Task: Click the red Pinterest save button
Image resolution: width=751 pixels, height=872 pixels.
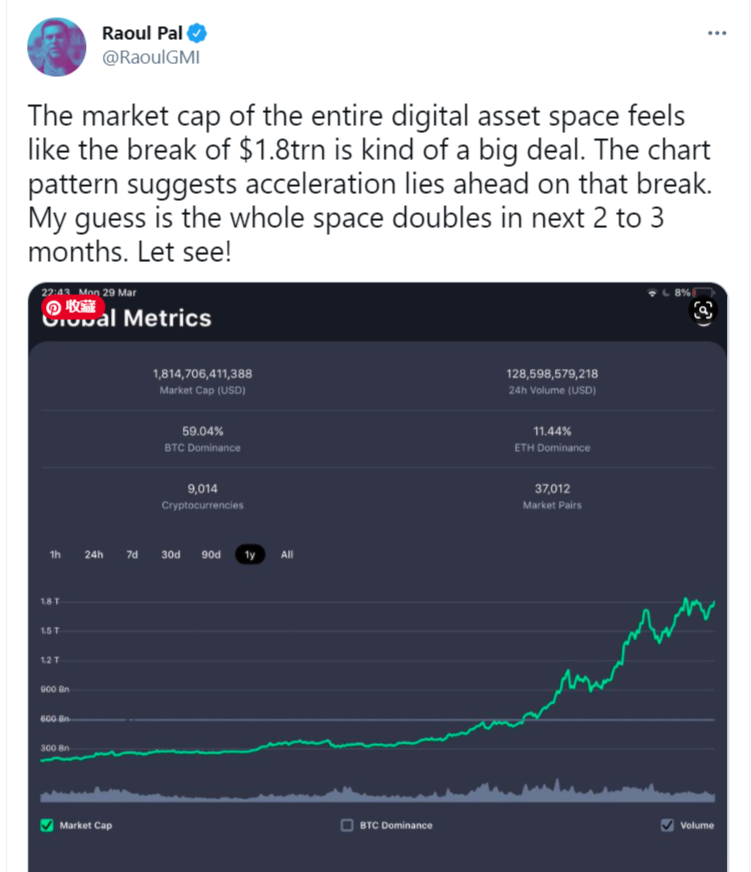Action: pyautogui.click(x=72, y=306)
